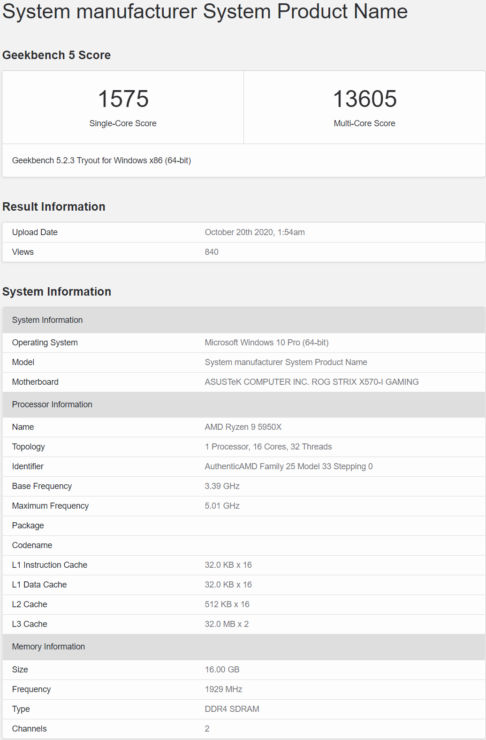The height and width of the screenshot is (740, 486).
Task: Select the 5.01 GHz value
Action: point(222,506)
